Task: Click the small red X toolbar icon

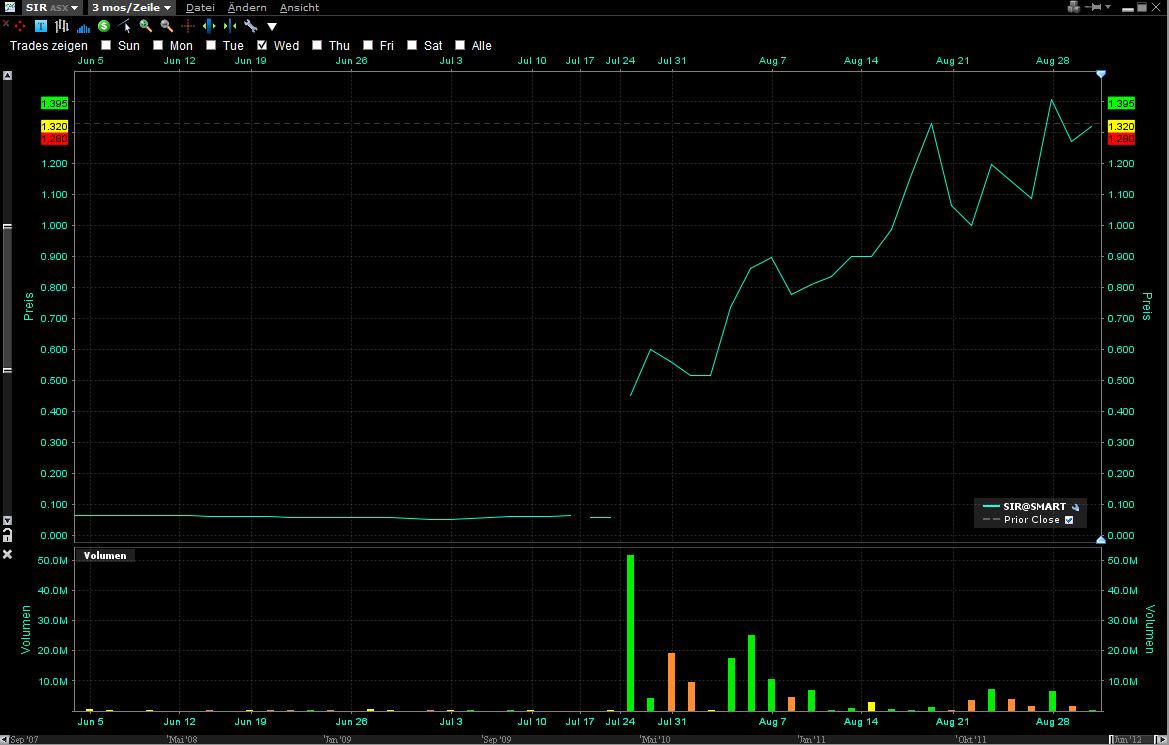Action: [x=6, y=25]
